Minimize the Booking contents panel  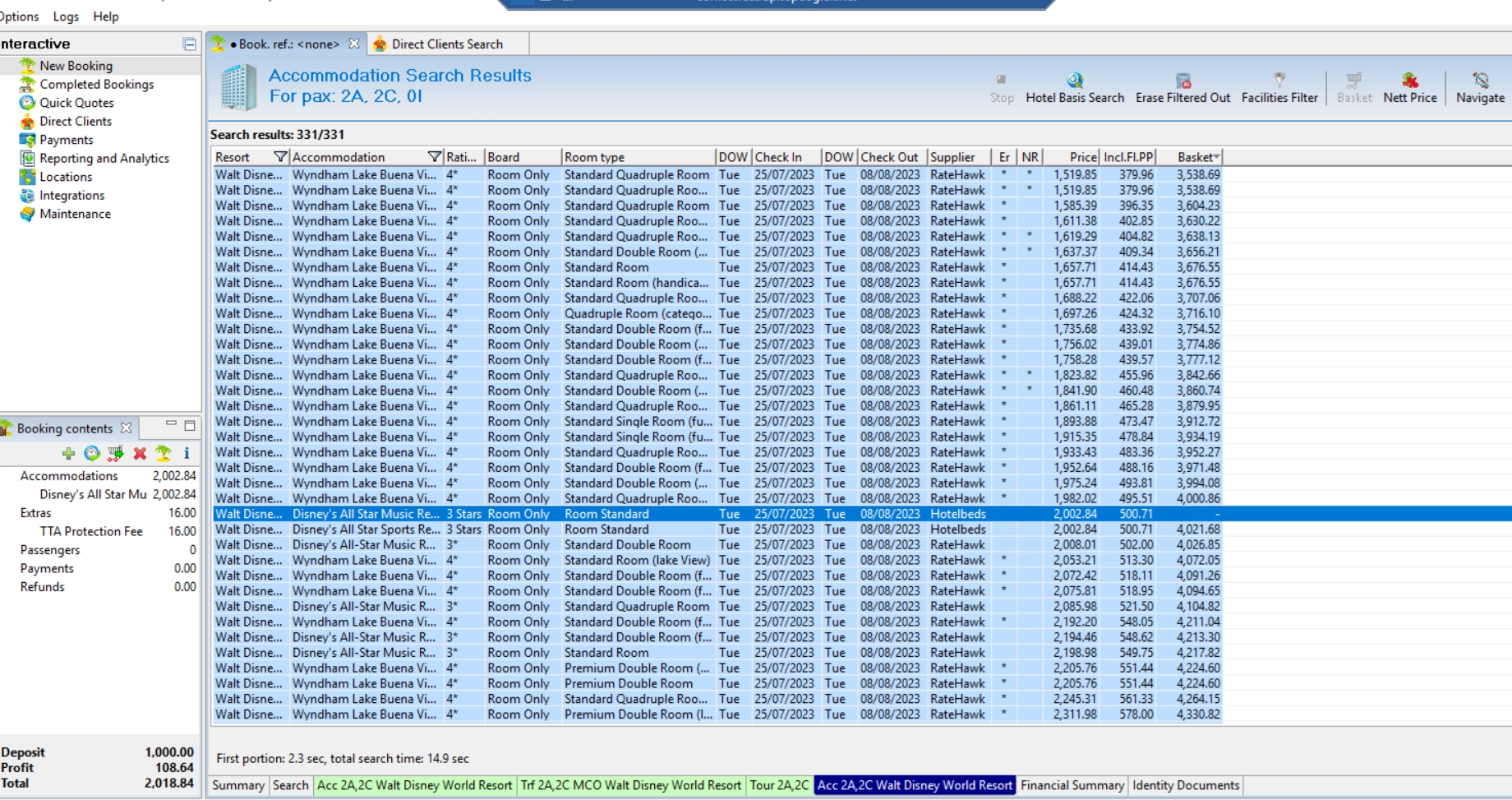[x=171, y=424]
